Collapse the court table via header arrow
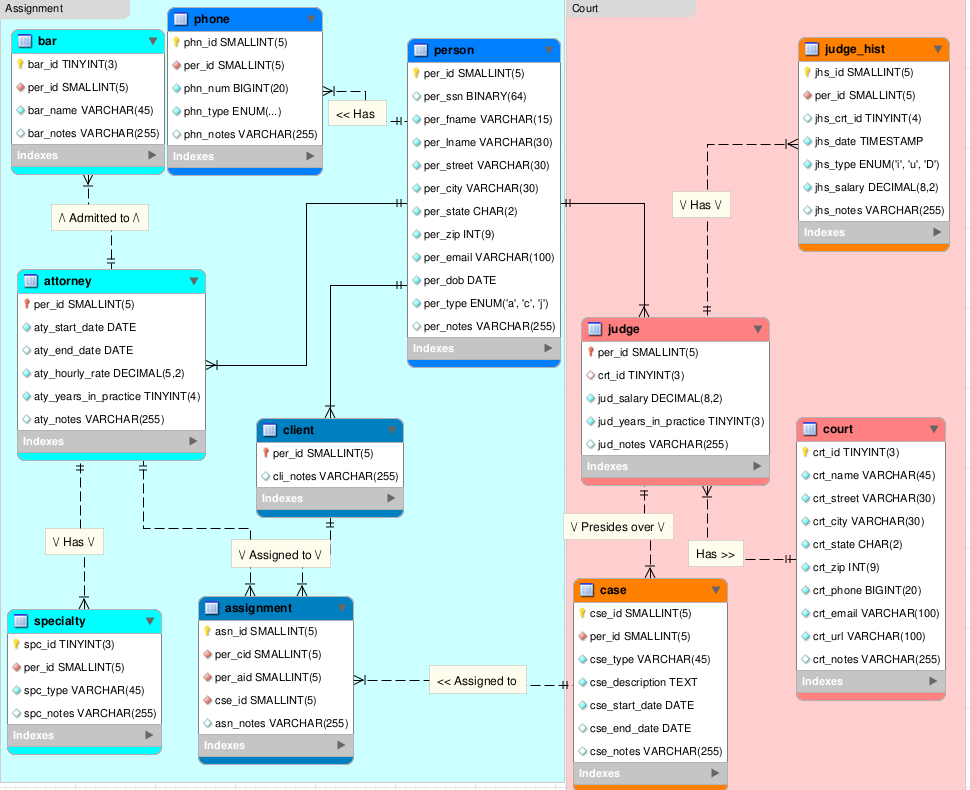 (934, 429)
